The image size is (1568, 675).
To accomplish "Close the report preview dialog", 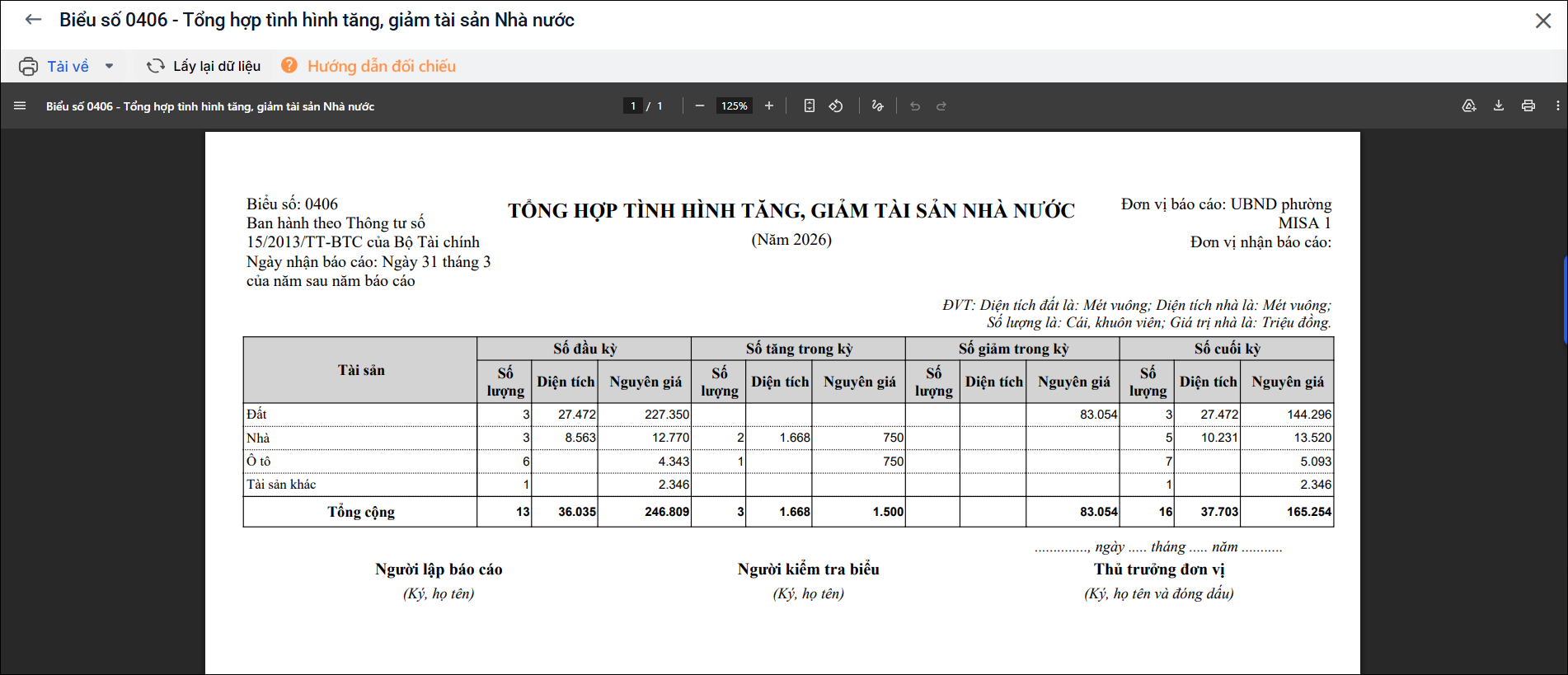I will click(x=1543, y=21).
